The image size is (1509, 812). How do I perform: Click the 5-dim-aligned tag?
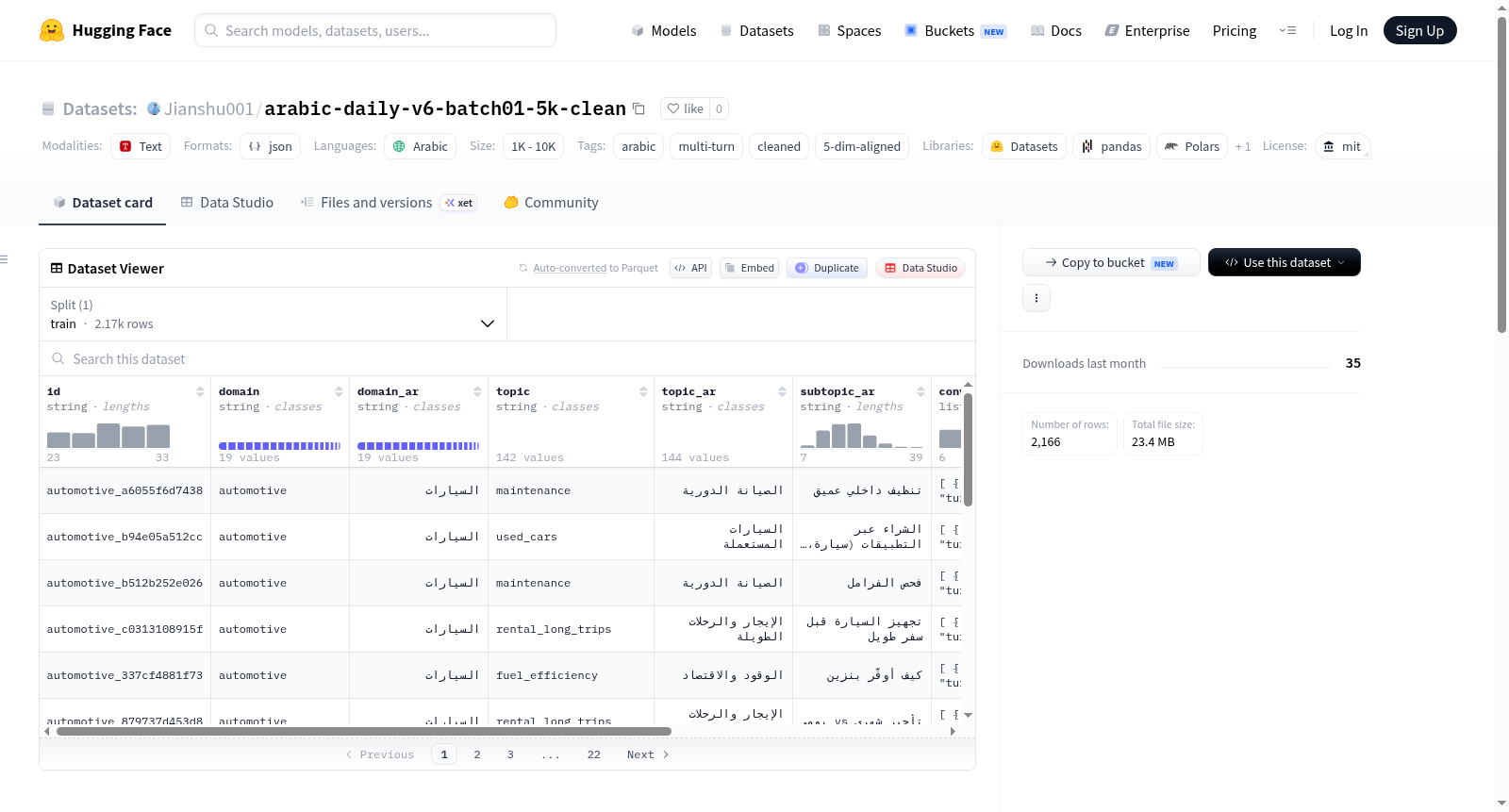coord(862,146)
